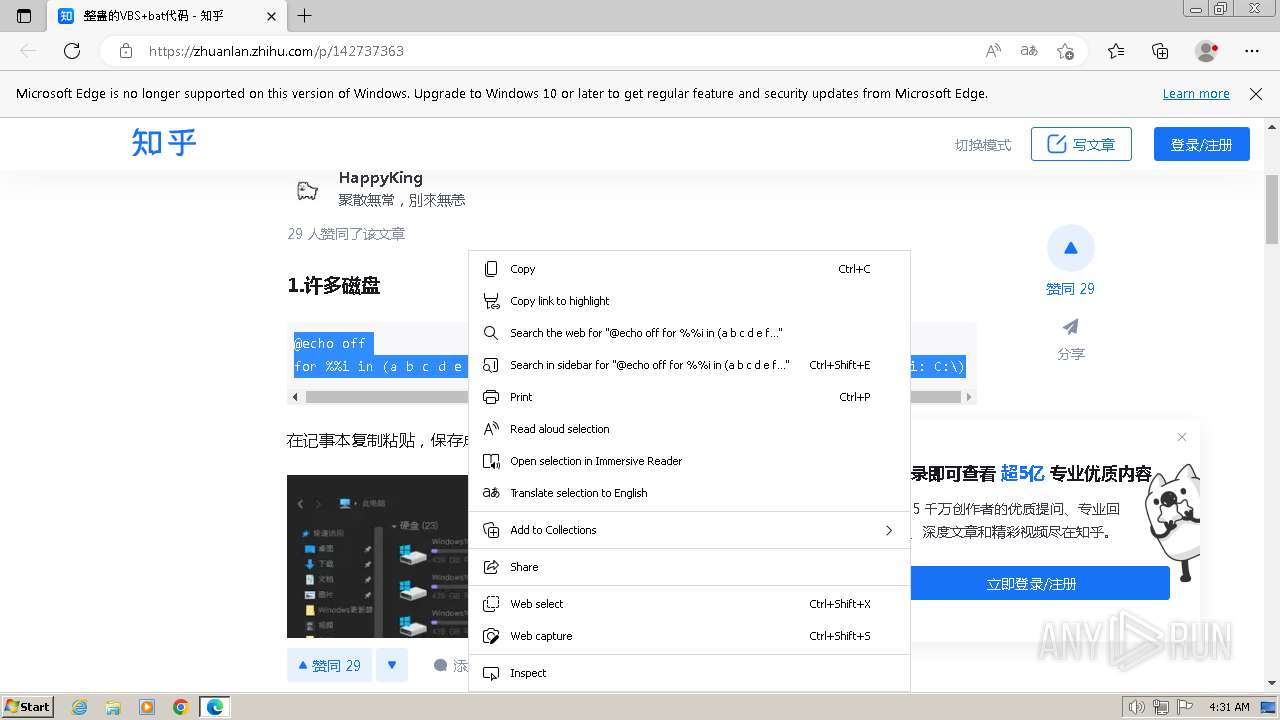The height and width of the screenshot is (720, 1280).
Task: Click the Web capture camera icon
Action: 491,636
